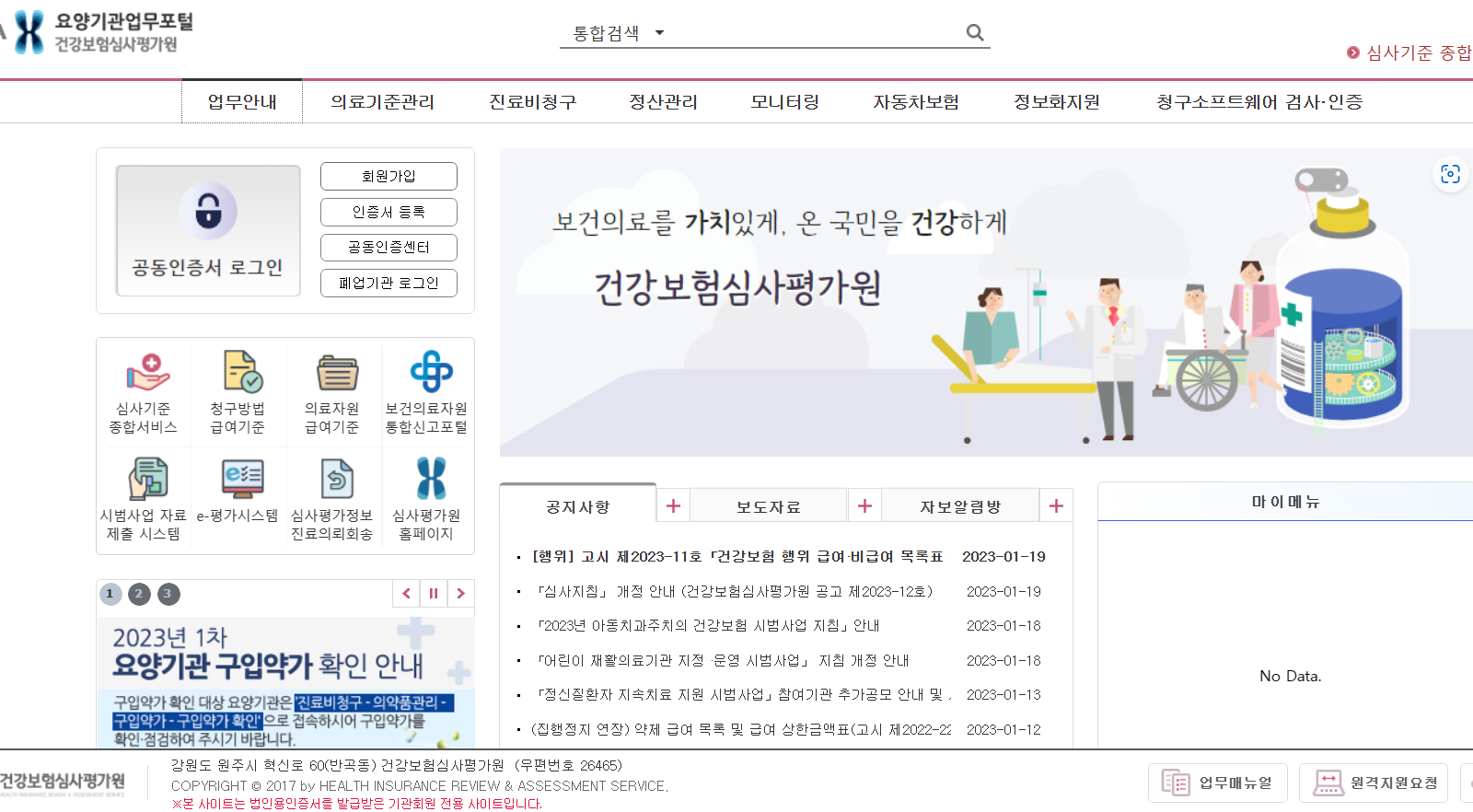Viewport: 1473px width, 812px height.
Task: Open the 의료기준관리 menu
Action: point(382,101)
